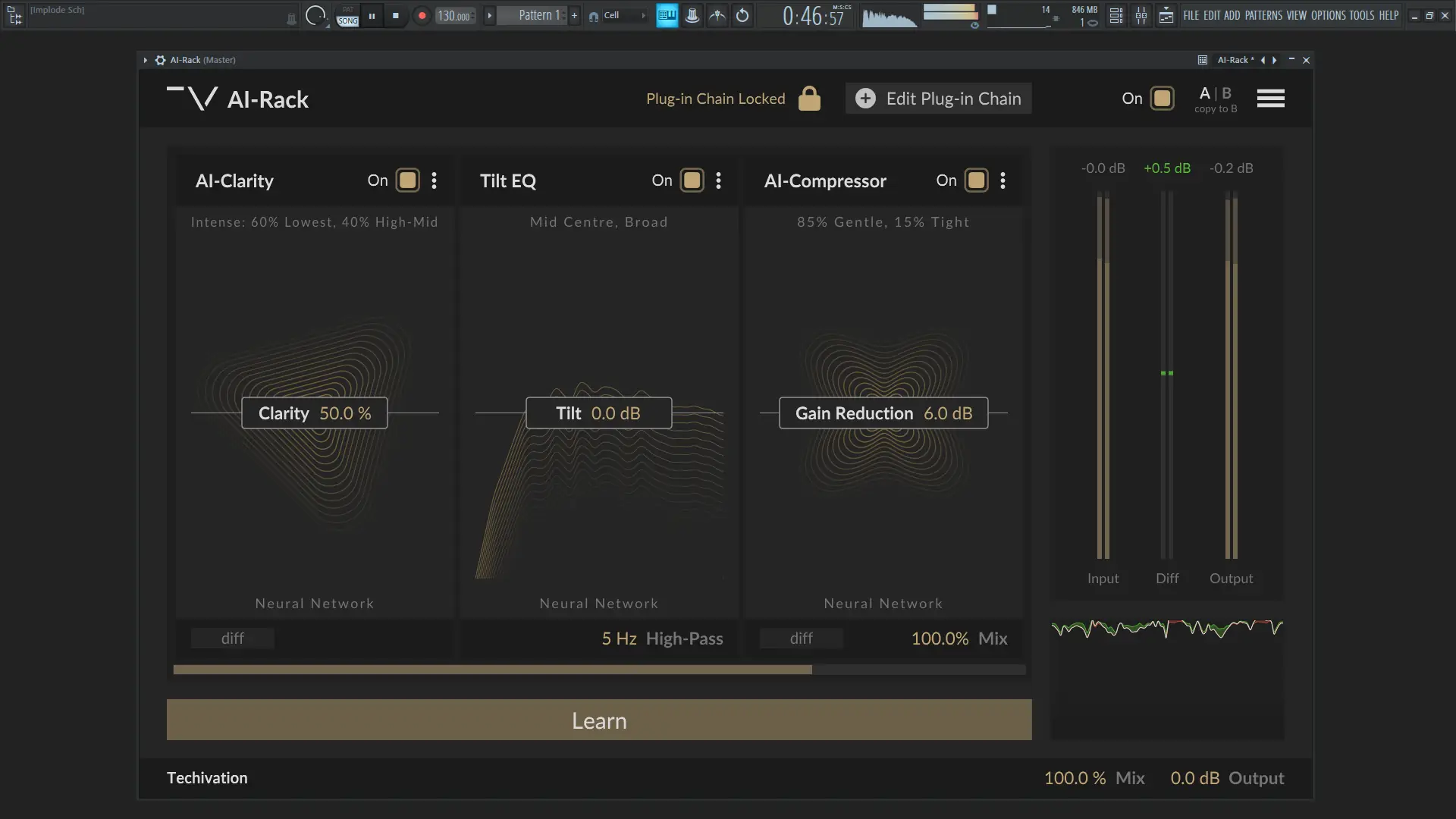Open AI-Compressor three-dot options menu
The height and width of the screenshot is (819, 1456).
pyautogui.click(x=1003, y=180)
